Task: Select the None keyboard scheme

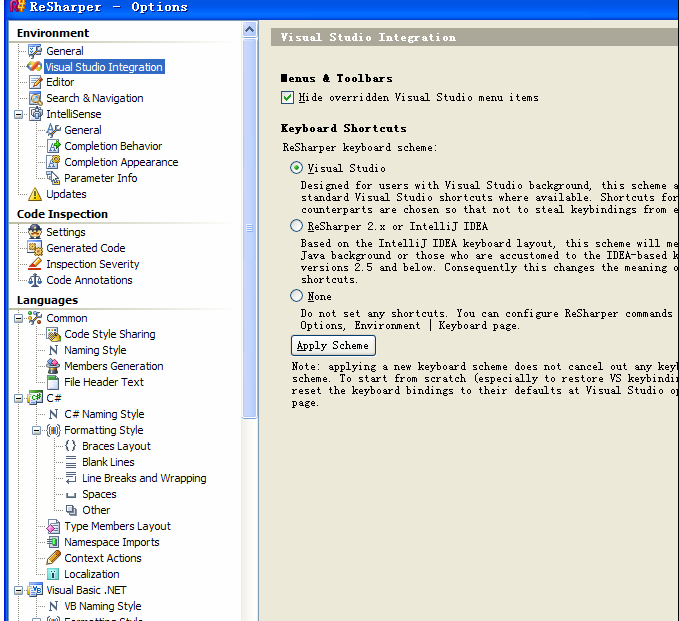Action: point(297,296)
